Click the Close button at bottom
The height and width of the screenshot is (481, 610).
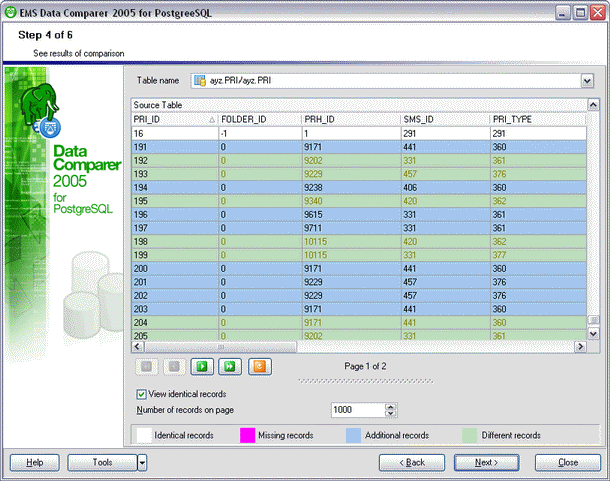coord(568,463)
